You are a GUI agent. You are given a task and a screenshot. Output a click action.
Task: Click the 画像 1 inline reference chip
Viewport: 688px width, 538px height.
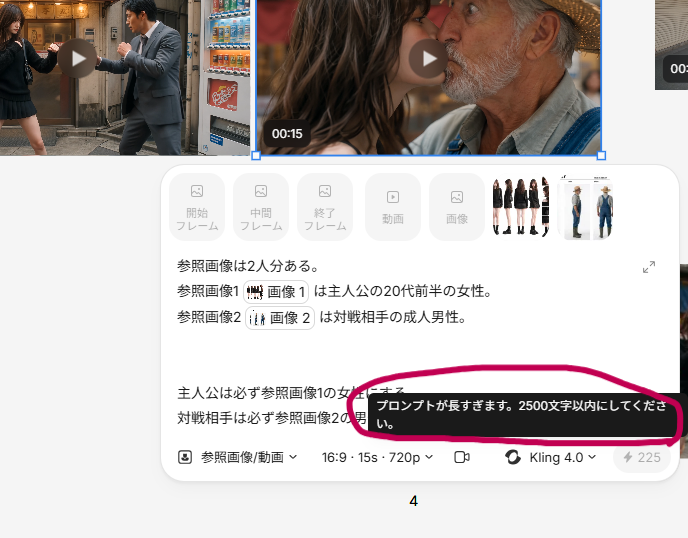276,292
